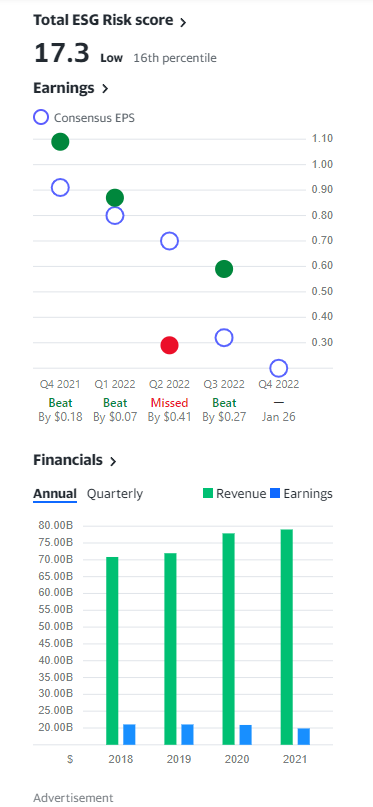Click the By $0.27 text
The height and width of the screenshot is (807, 373).
224,417
